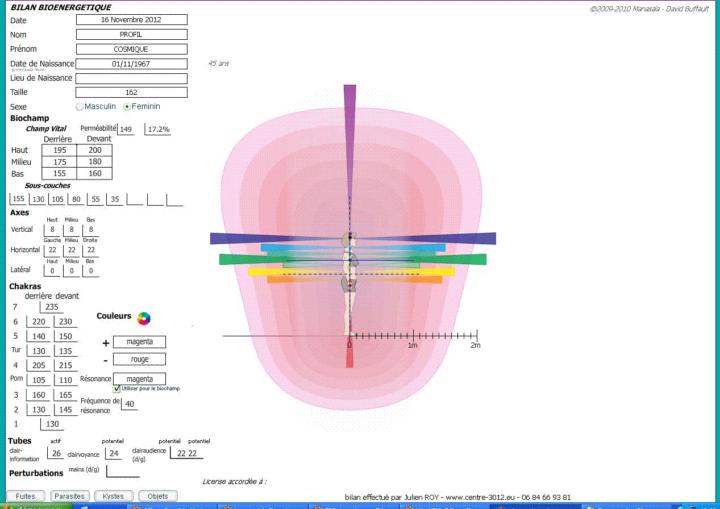Open the Couleurs color wheel
Image resolution: width=720 pixels, height=509 pixels.
point(145,319)
